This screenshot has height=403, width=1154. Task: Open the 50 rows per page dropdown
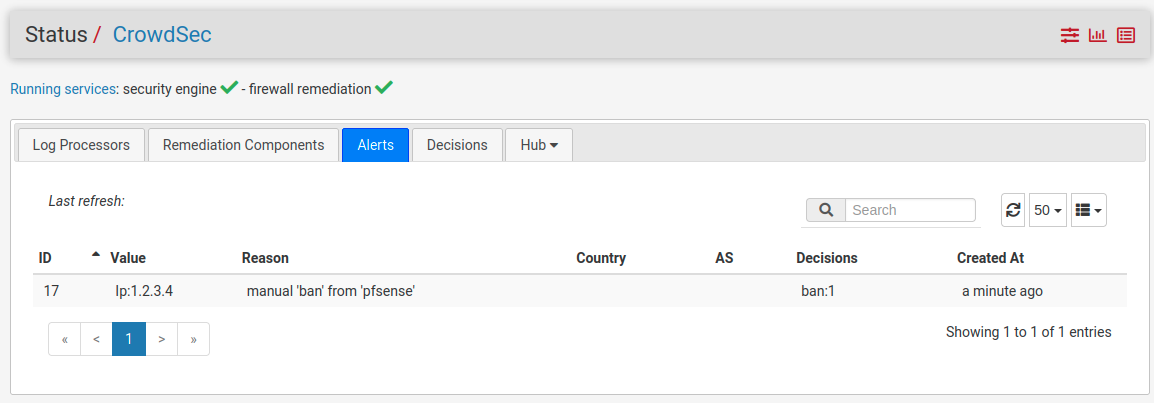tap(1048, 210)
